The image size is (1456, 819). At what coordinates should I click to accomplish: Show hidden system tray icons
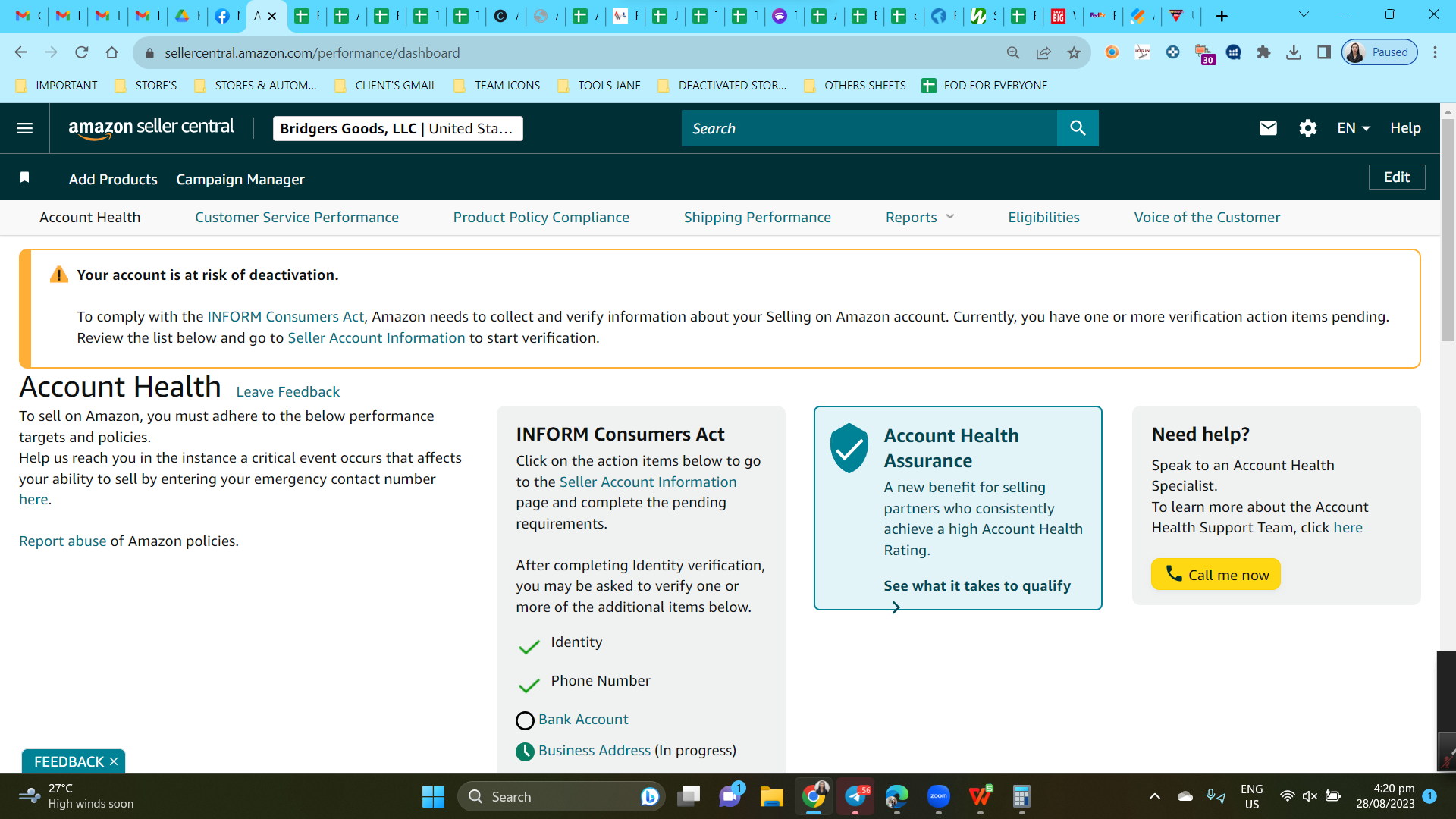[1154, 796]
